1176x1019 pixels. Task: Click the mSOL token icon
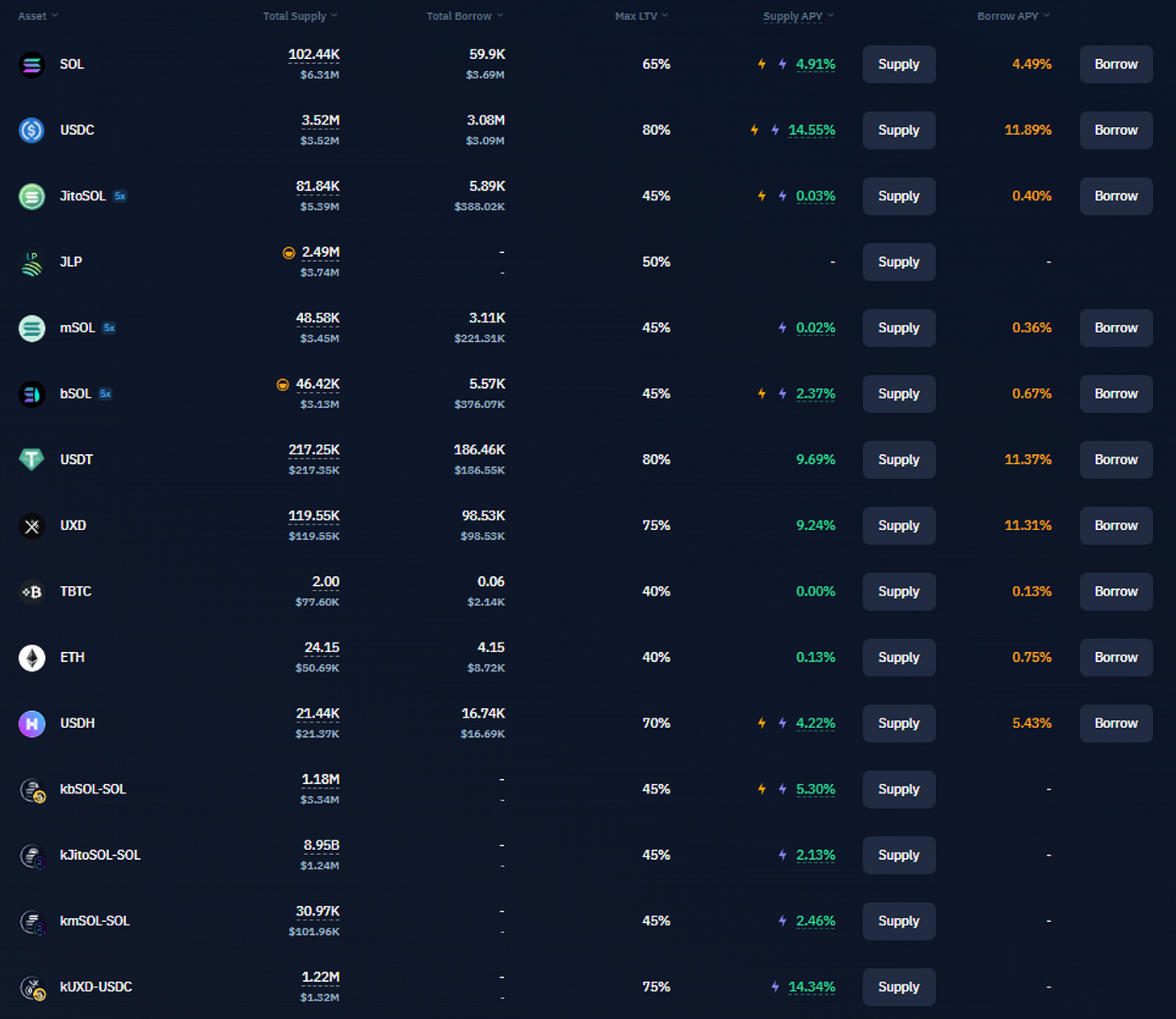pyautogui.click(x=31, y=328)
